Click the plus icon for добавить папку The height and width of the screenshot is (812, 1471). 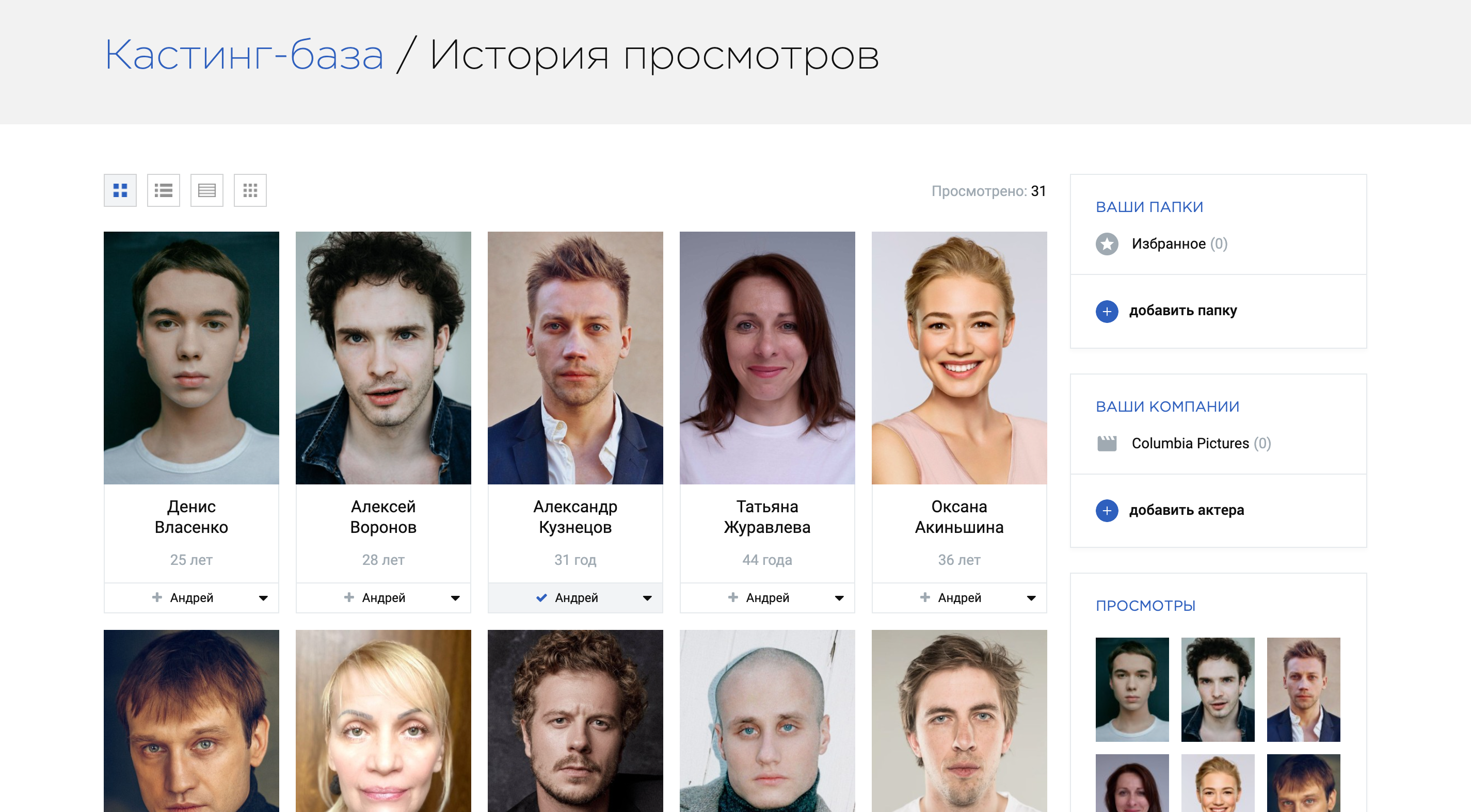[x=1107, y=311]
